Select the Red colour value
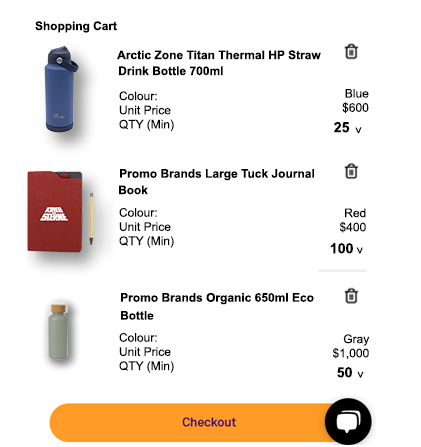Image resolution: width=421 pixels, height=447 pixels. point(355,213)
